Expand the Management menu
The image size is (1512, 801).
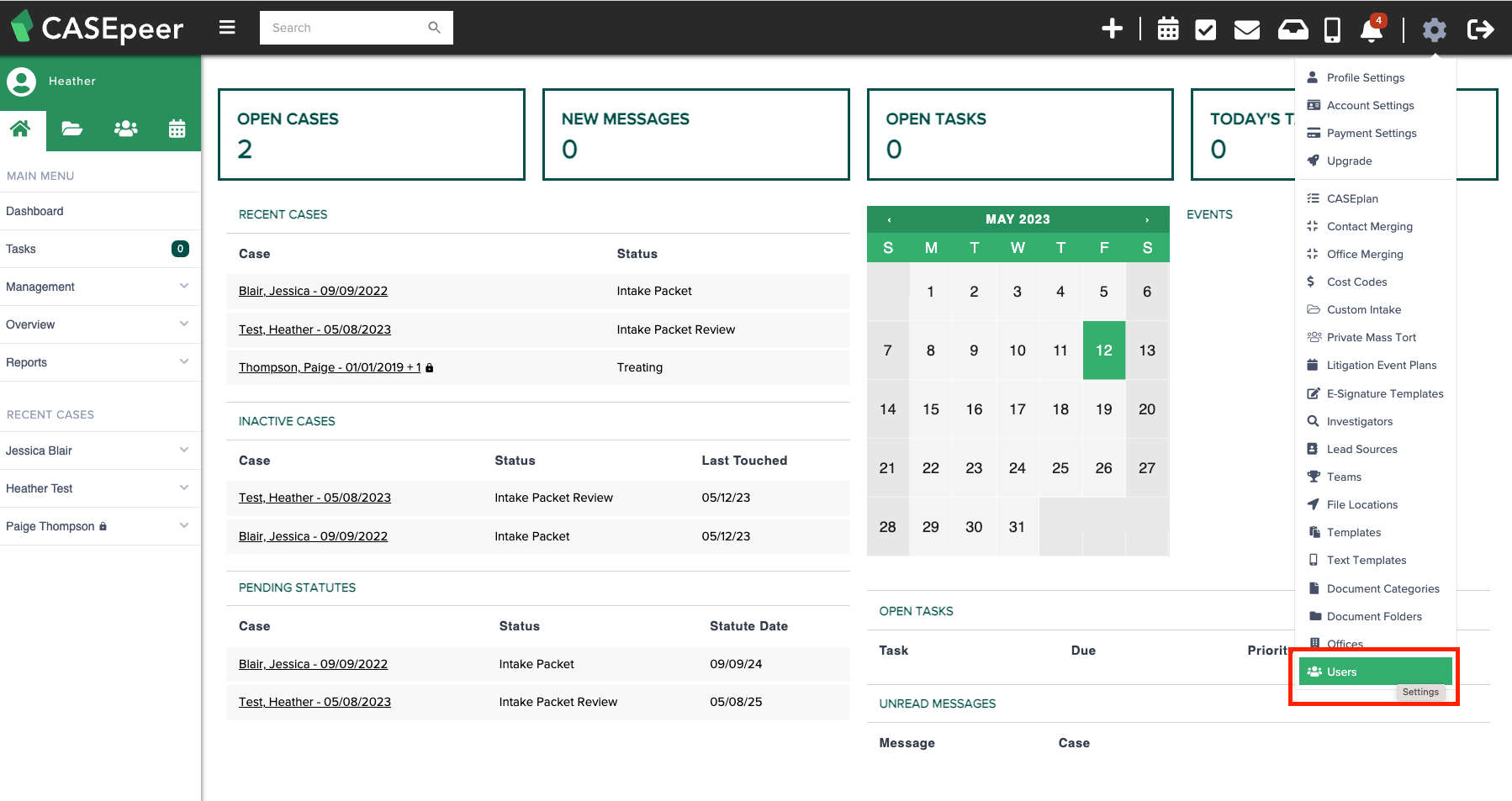coord(100,287)
